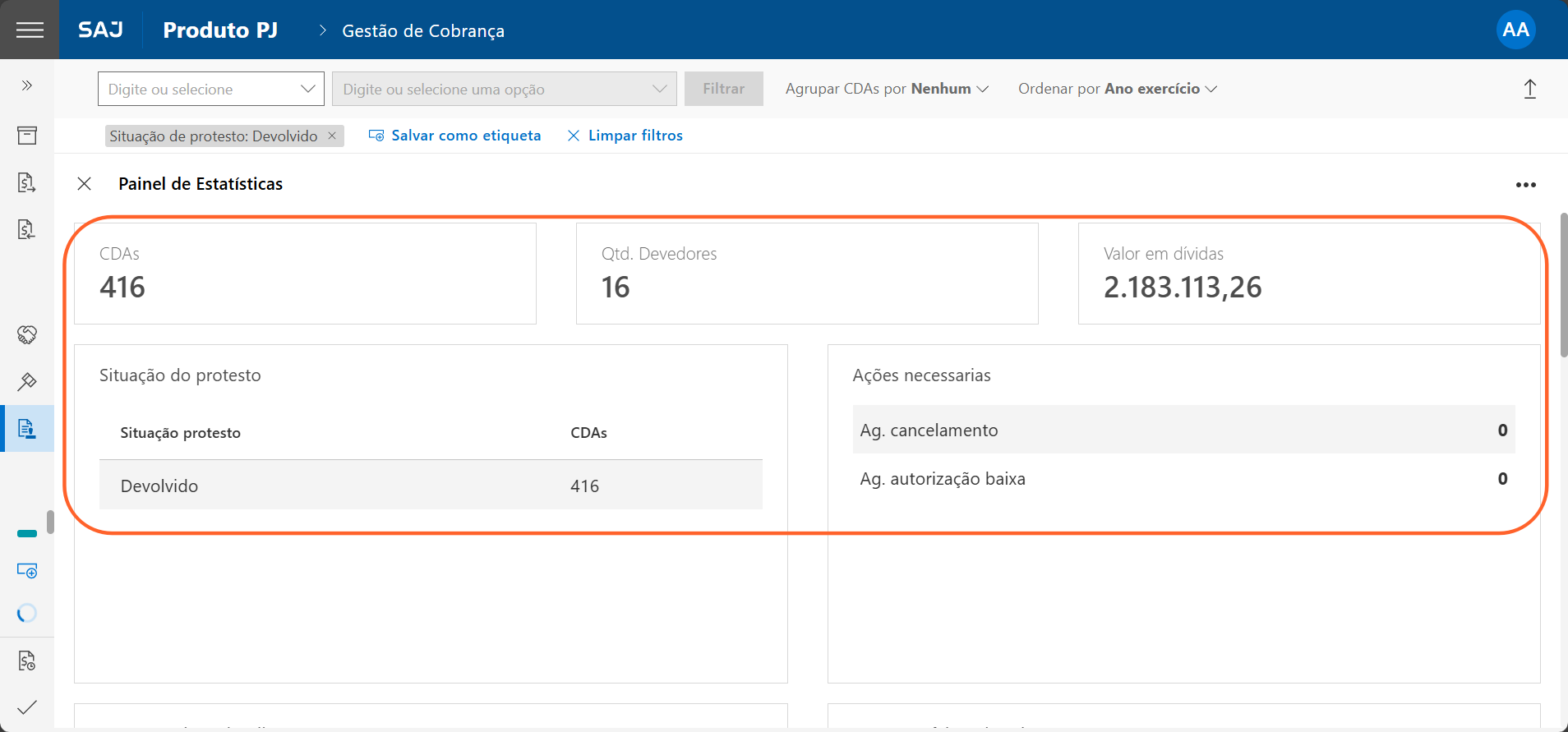Click Limpar filtros link

pos(625,136)
